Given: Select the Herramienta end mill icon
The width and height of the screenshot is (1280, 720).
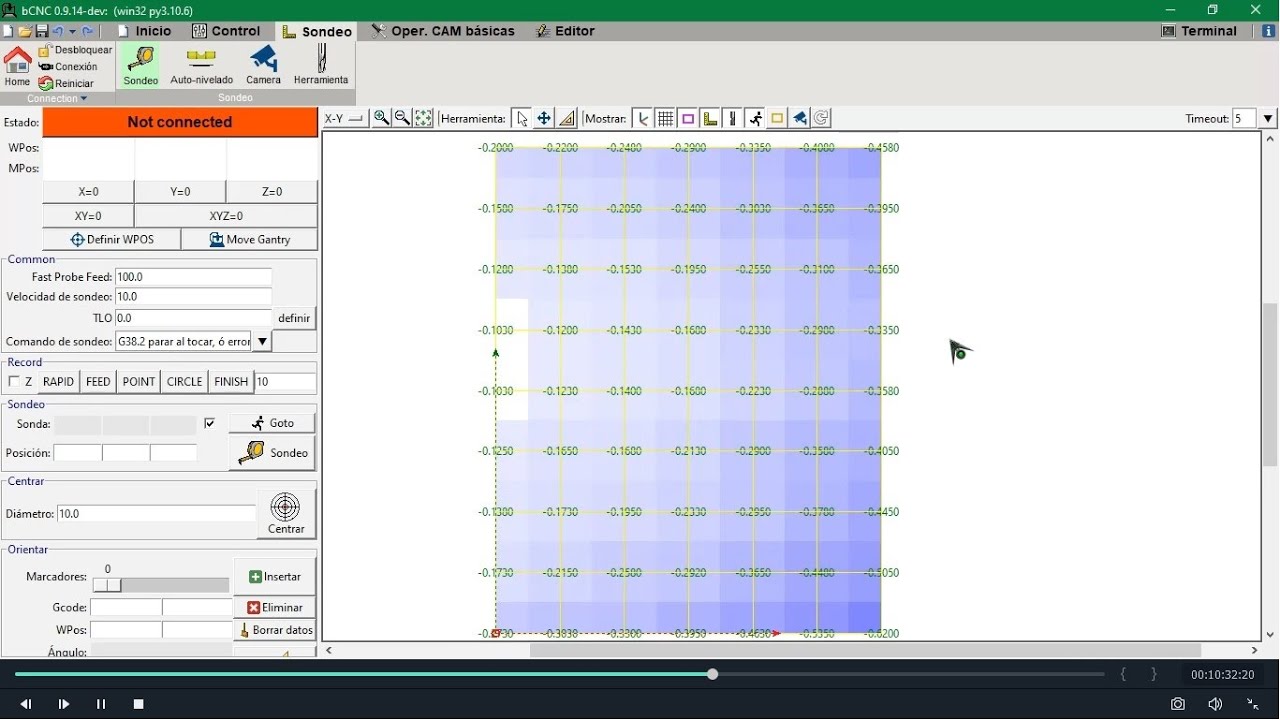Looking at the screenshot, I should pyautogui.click(x=321, y=66).
